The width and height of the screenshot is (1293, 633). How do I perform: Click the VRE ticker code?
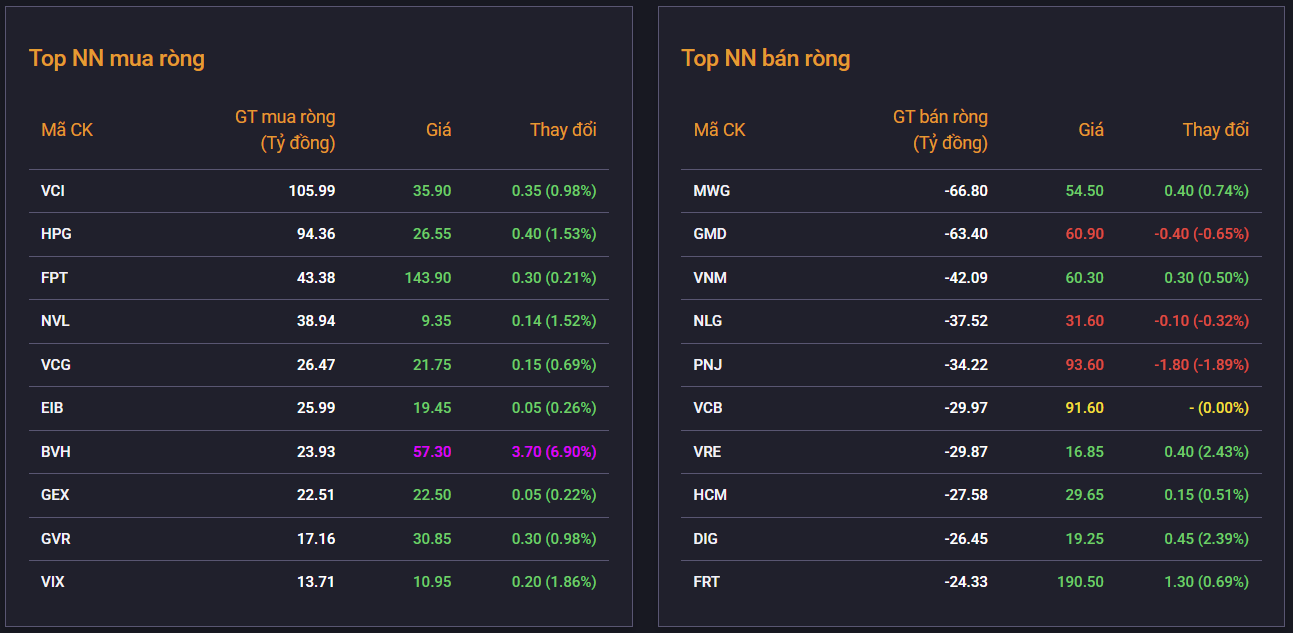707,451
